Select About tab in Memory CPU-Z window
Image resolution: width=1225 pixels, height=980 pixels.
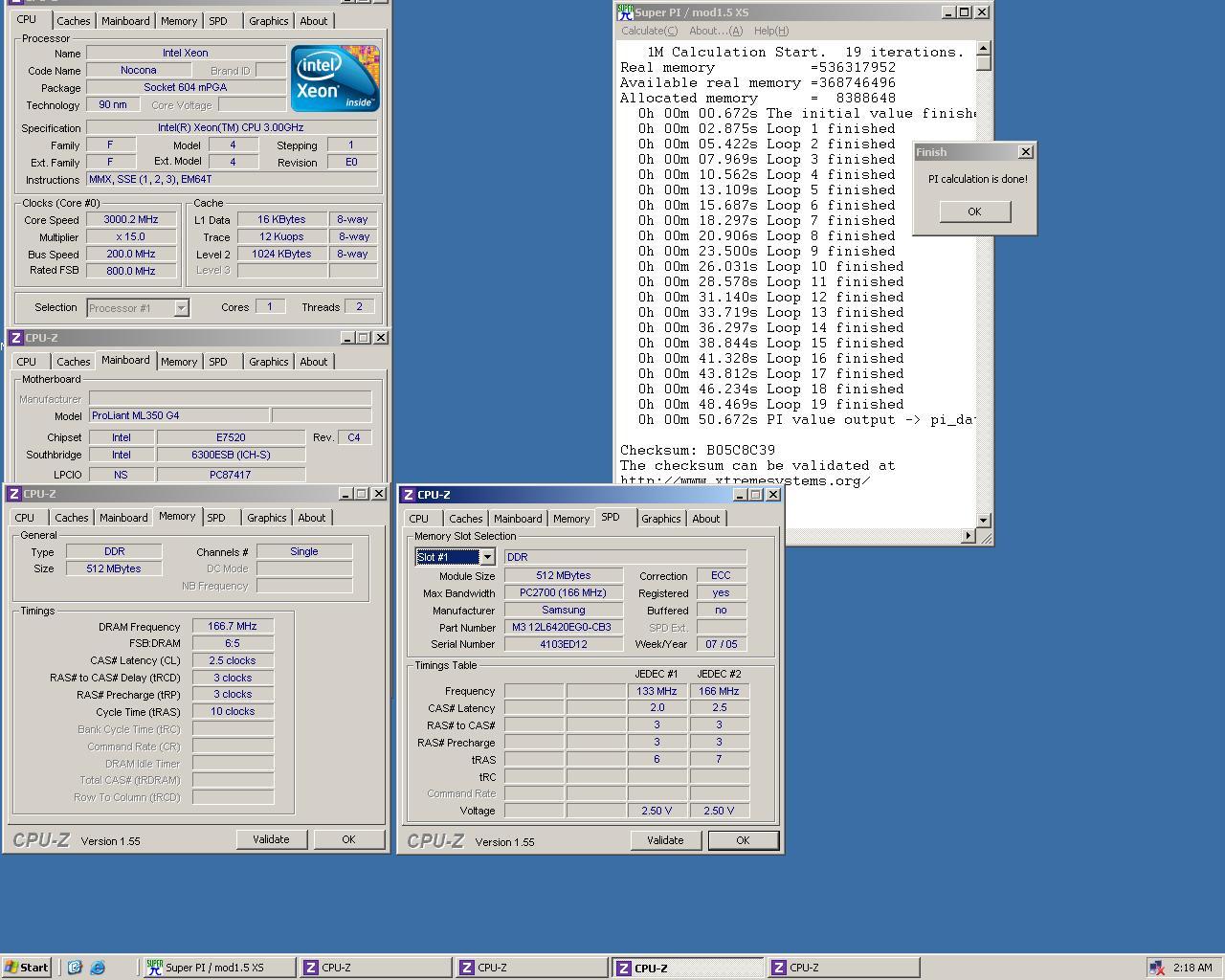[311, 518]
